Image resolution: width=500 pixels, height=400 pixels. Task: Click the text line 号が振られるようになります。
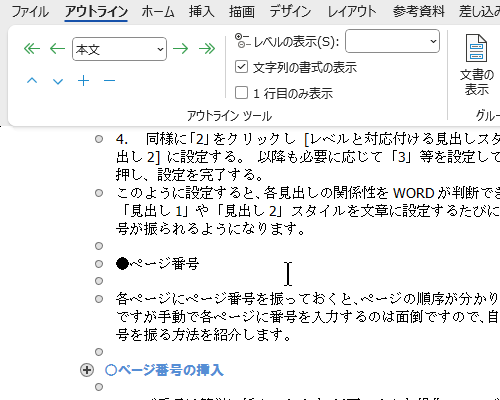[210, 229]
